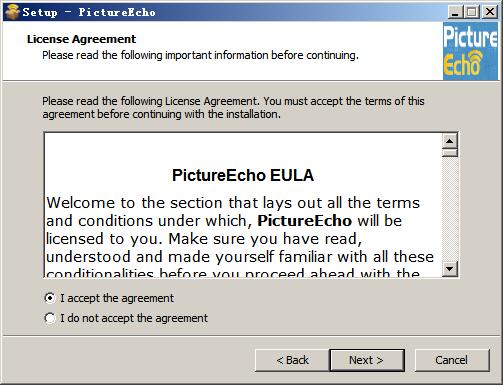Click the EULA scrollbar down arrow
The height and width of the screenshot is (385, 503).
point(450,269)
